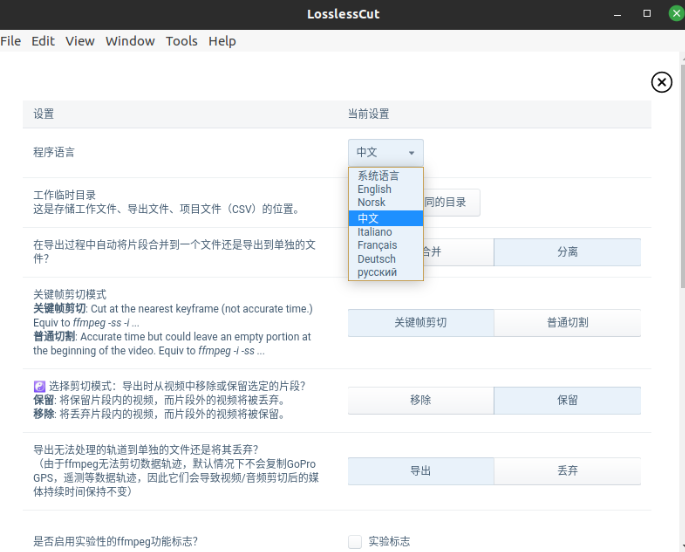Screen dimensions: 685x552
Task: Select the 保留 keep segments option
Action: [567, 400]
